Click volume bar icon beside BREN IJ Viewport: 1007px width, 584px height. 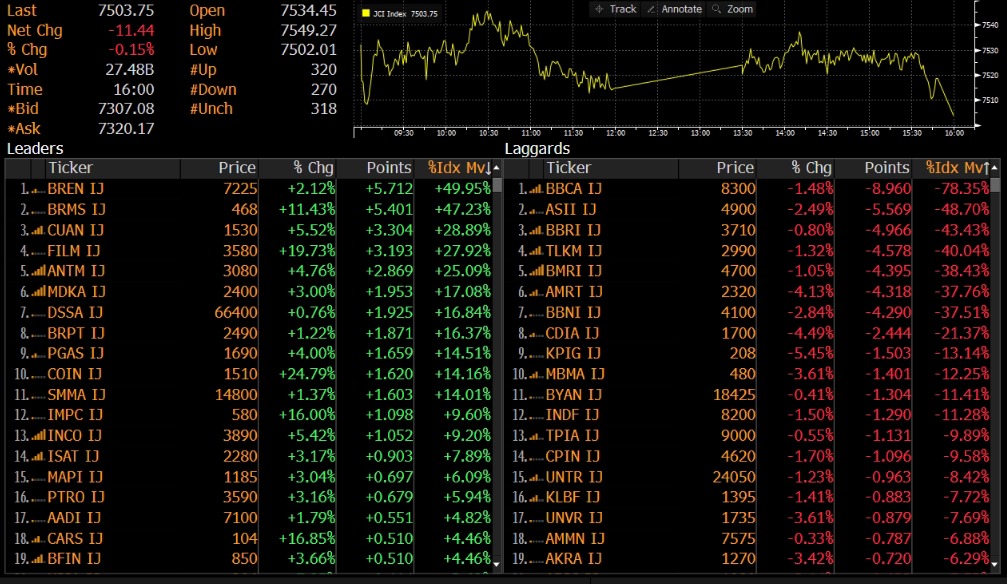[x=38, y=190]
